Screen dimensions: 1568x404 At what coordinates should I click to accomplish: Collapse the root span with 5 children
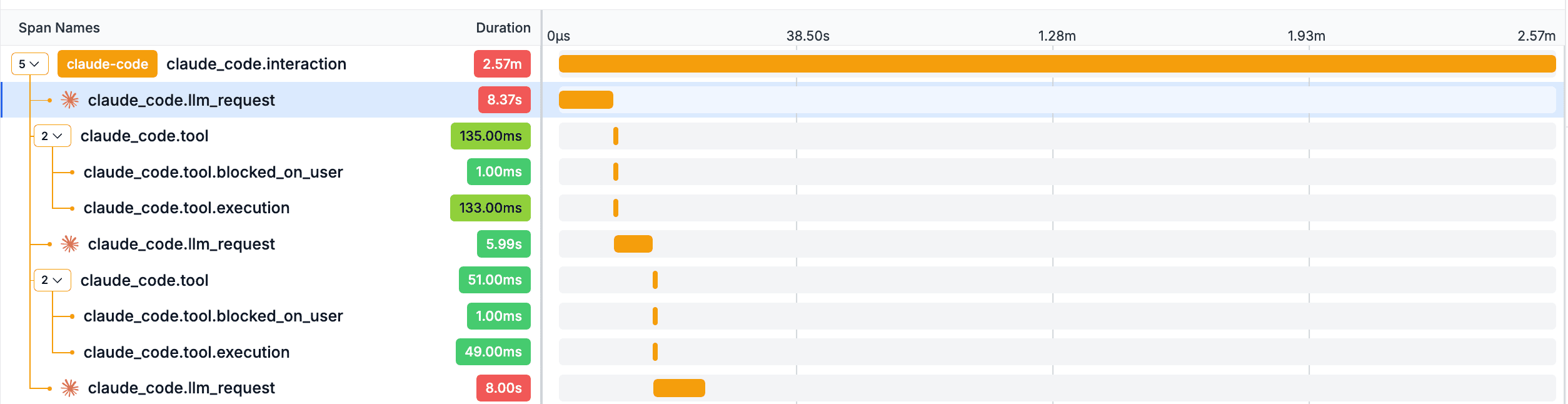29,64
